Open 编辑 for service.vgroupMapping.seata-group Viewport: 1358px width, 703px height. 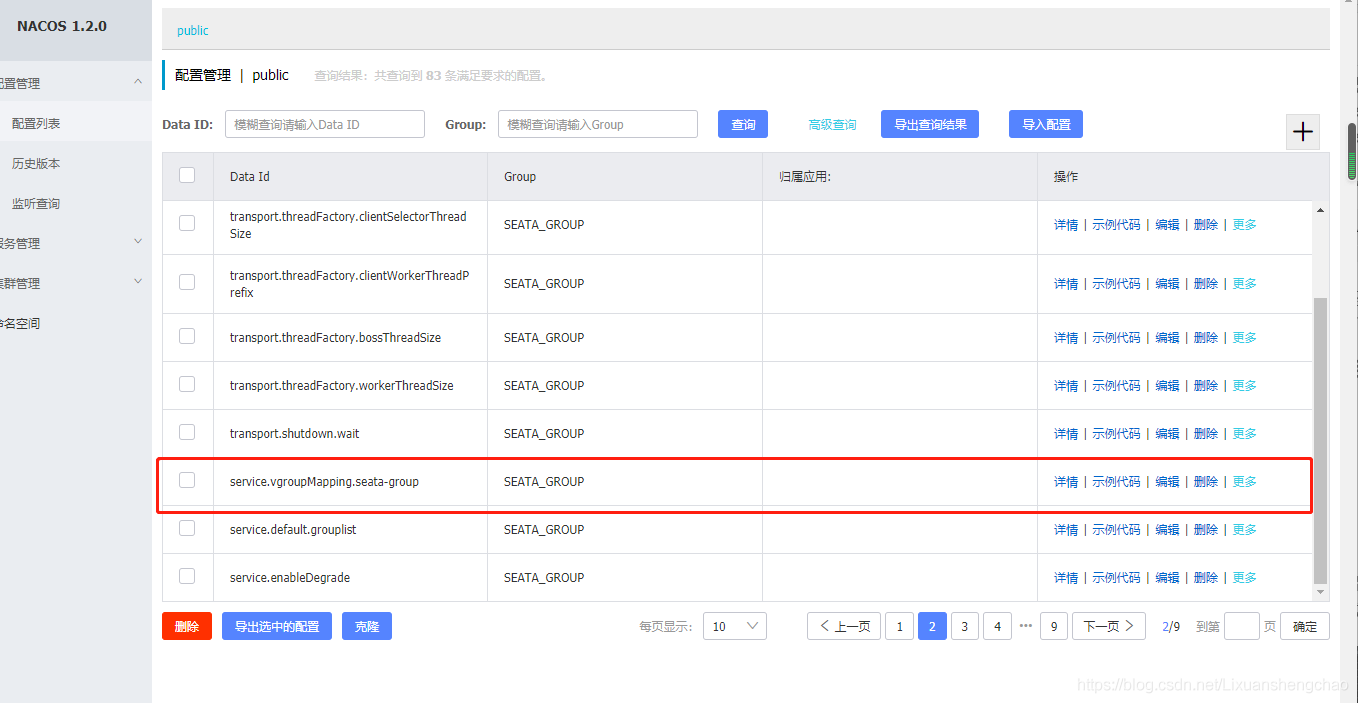click(x=1167, y=482)
